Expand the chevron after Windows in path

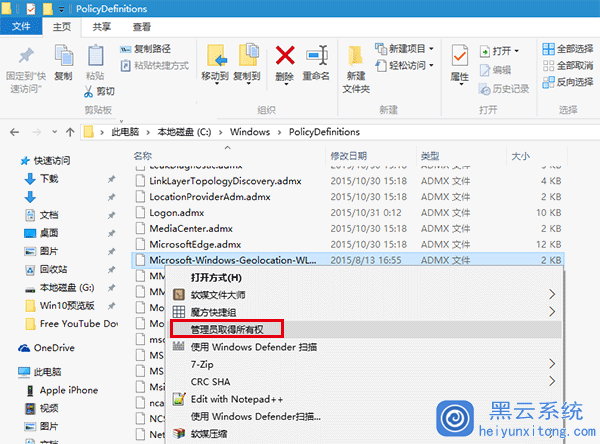coord(279,132)
